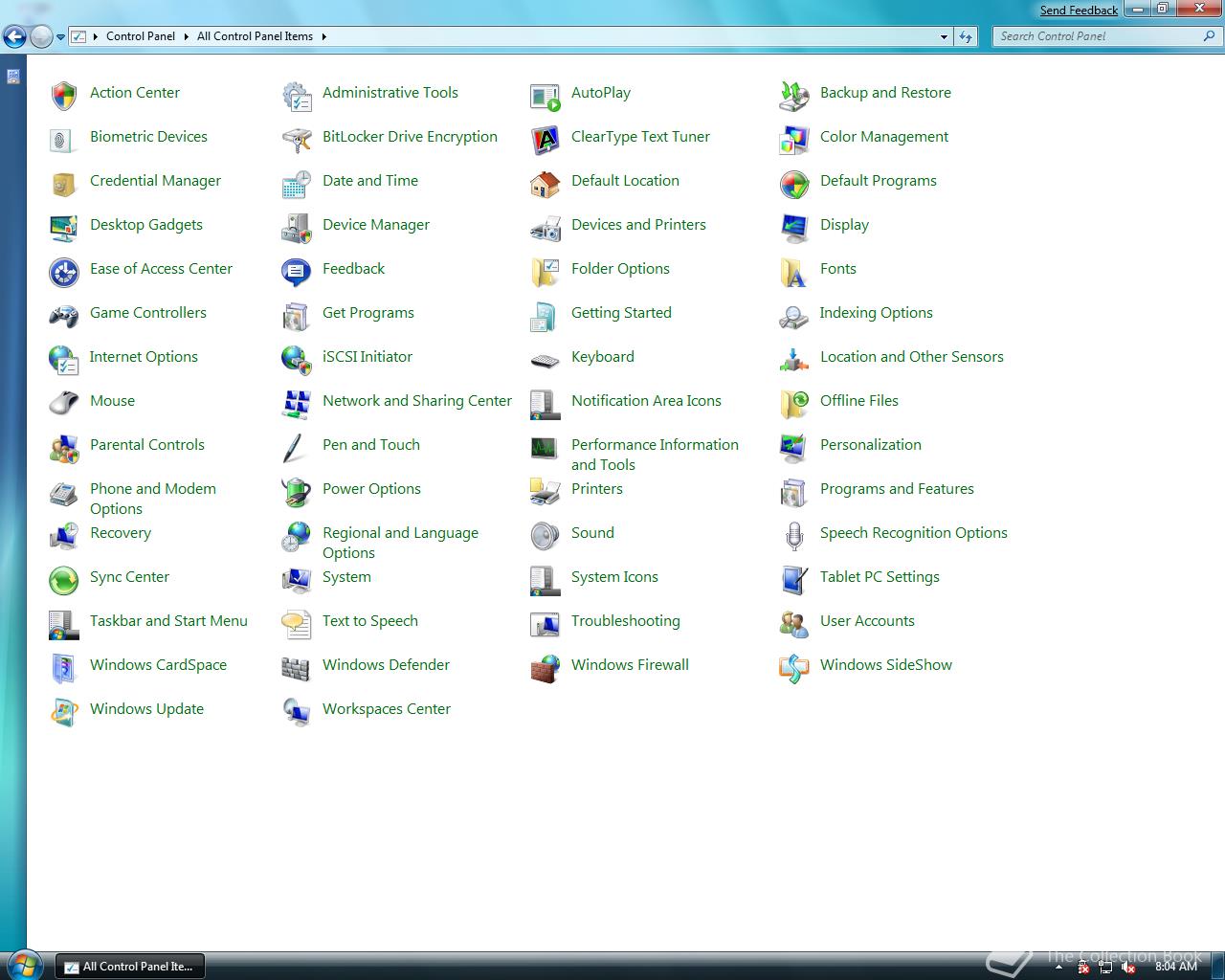Open the Default Programs icon
The image size is (1225, 980).
pyautogui.click(x=794, y=184)
